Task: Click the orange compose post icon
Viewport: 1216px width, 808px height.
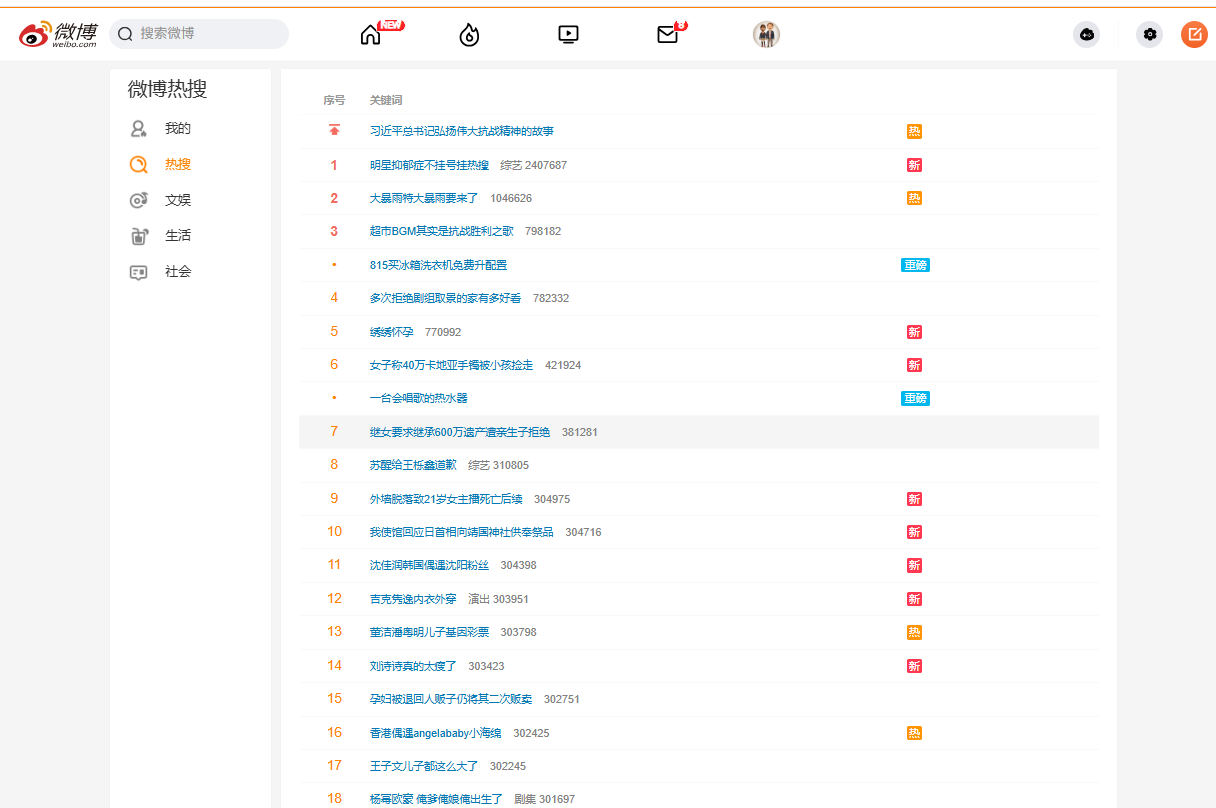Action: [1194, 34]
